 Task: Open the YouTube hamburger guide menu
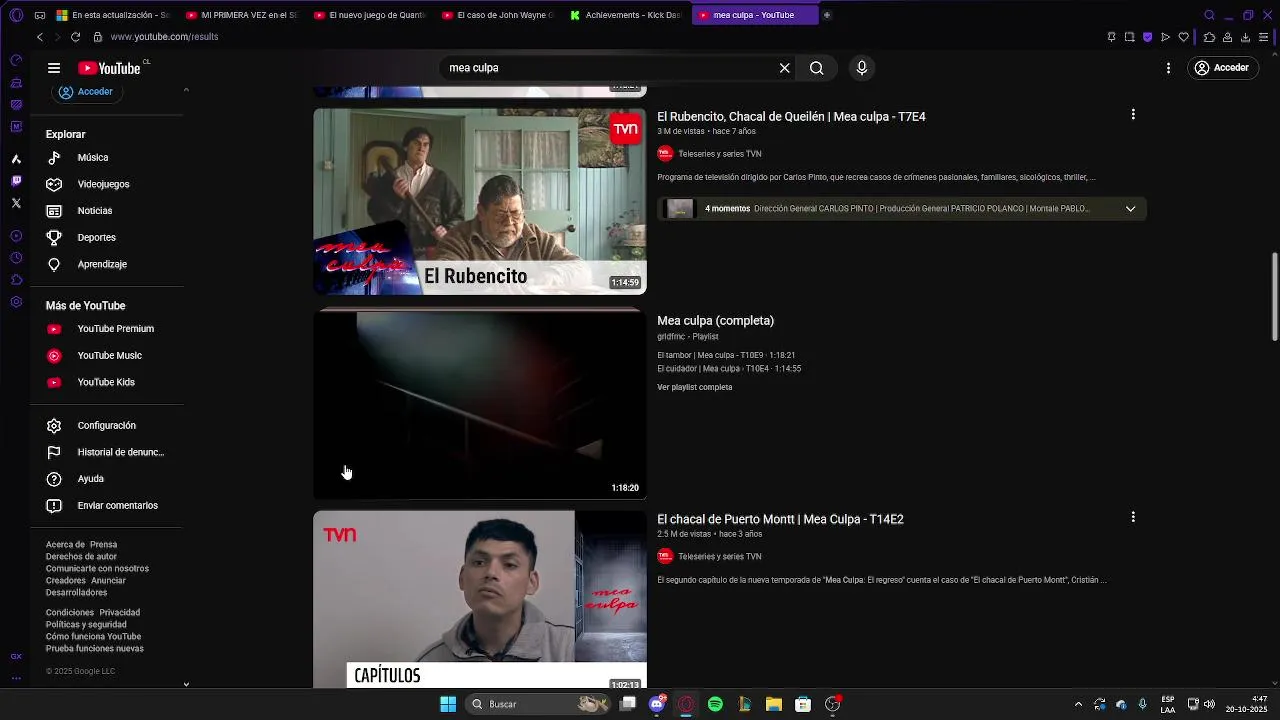coord(54,68)
